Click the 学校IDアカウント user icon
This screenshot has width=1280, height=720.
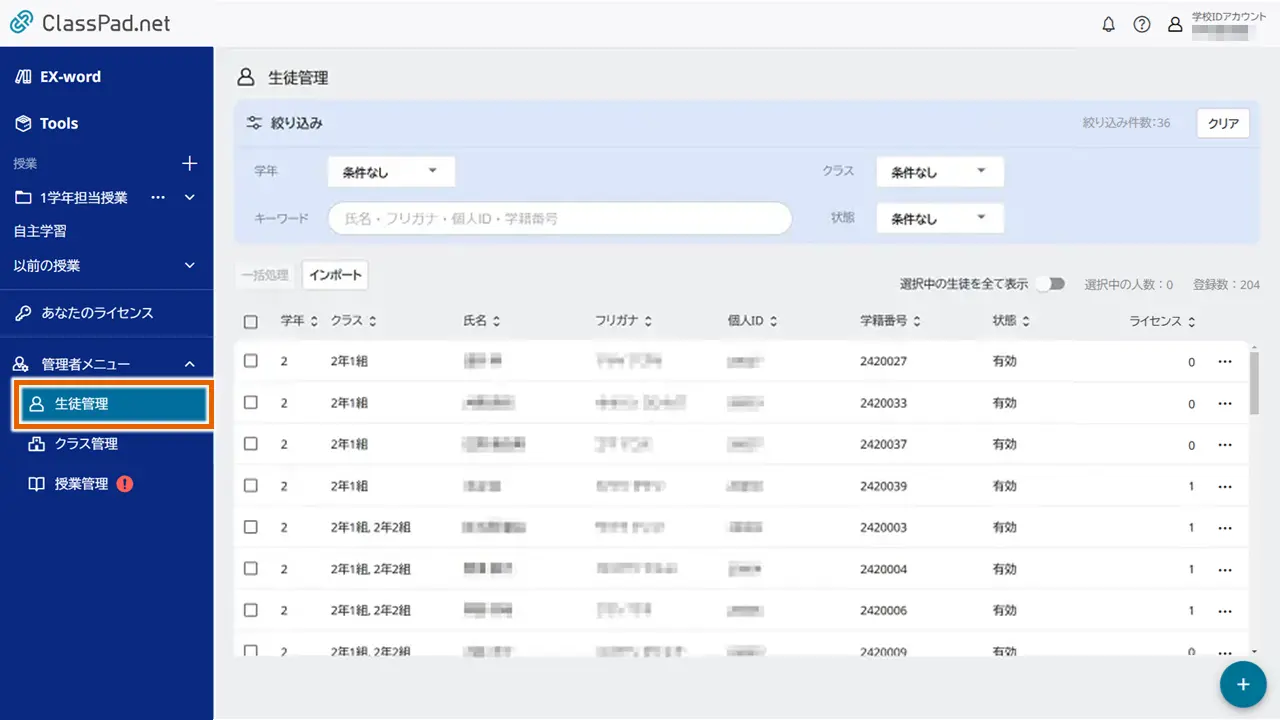(1175, 24)
